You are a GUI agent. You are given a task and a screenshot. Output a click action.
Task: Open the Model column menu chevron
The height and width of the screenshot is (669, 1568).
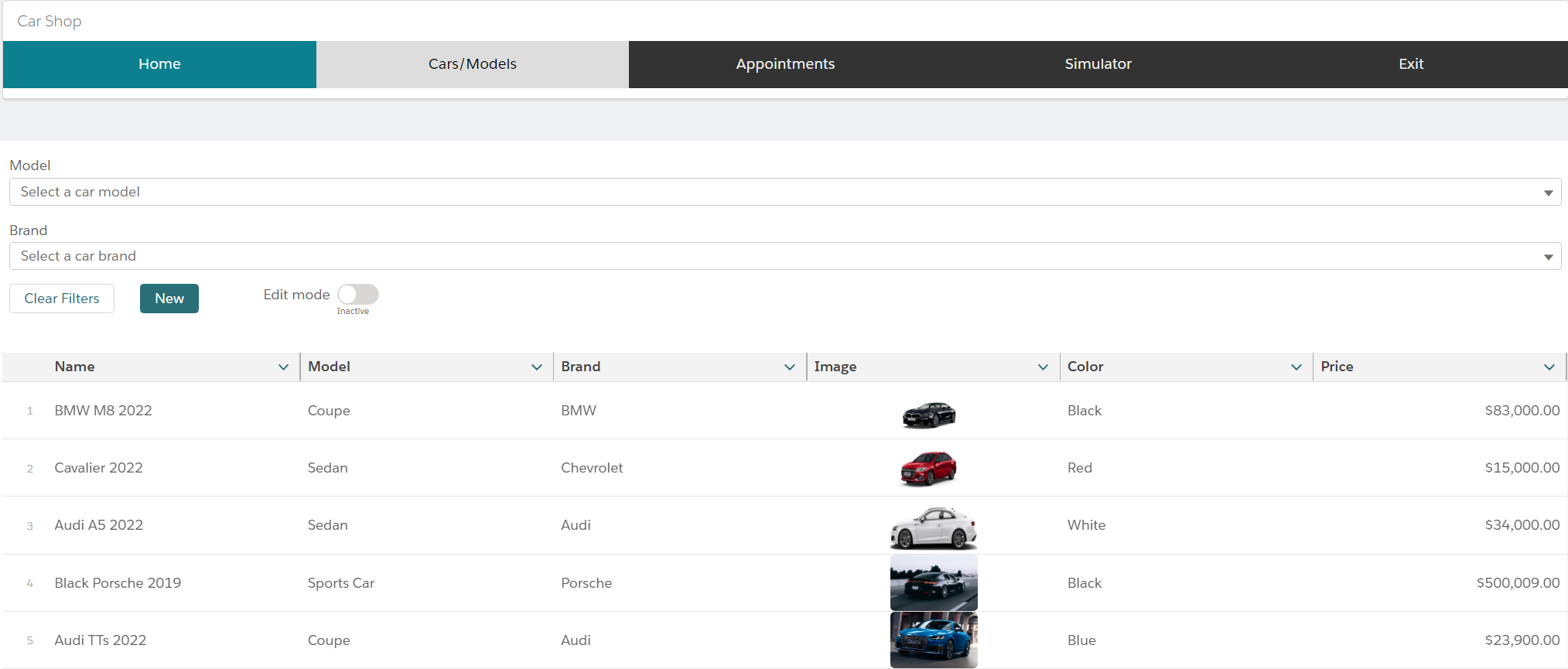tap(537, 367)
